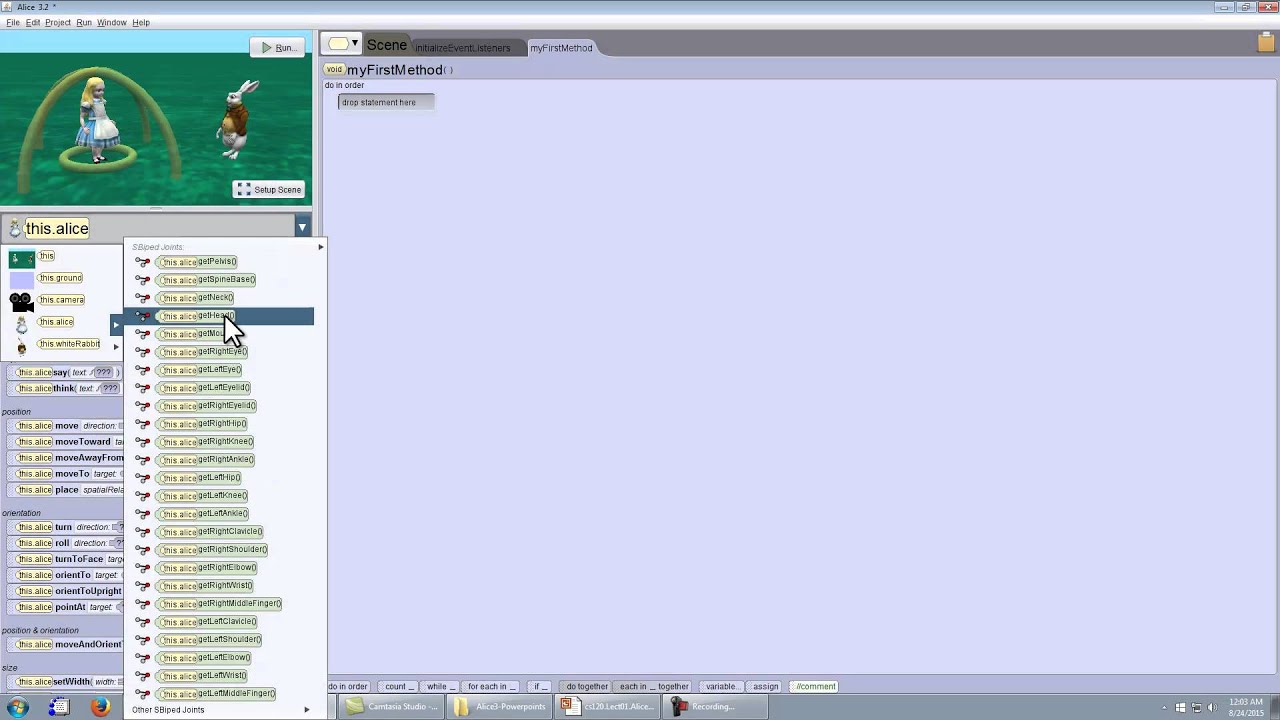Click the 'assign' control block
The image size is (1280, 720).
[x=766, y=687]
